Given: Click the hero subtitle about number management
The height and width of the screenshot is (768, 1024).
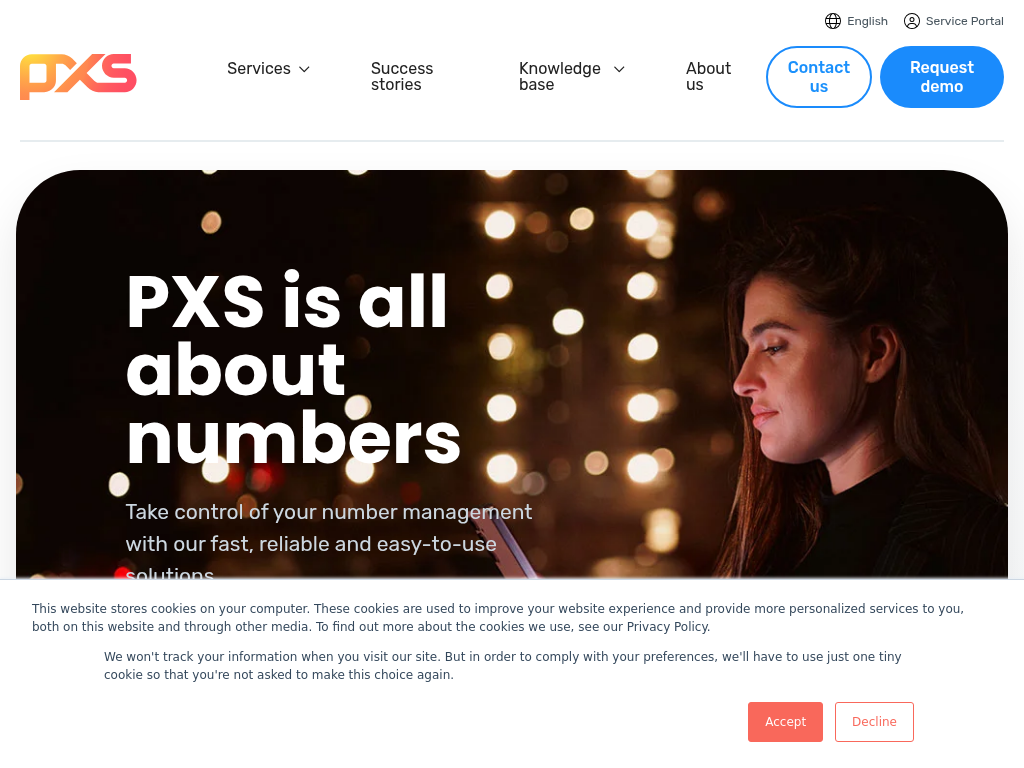Looking at the screenshot, I should (x=328, y=540).
